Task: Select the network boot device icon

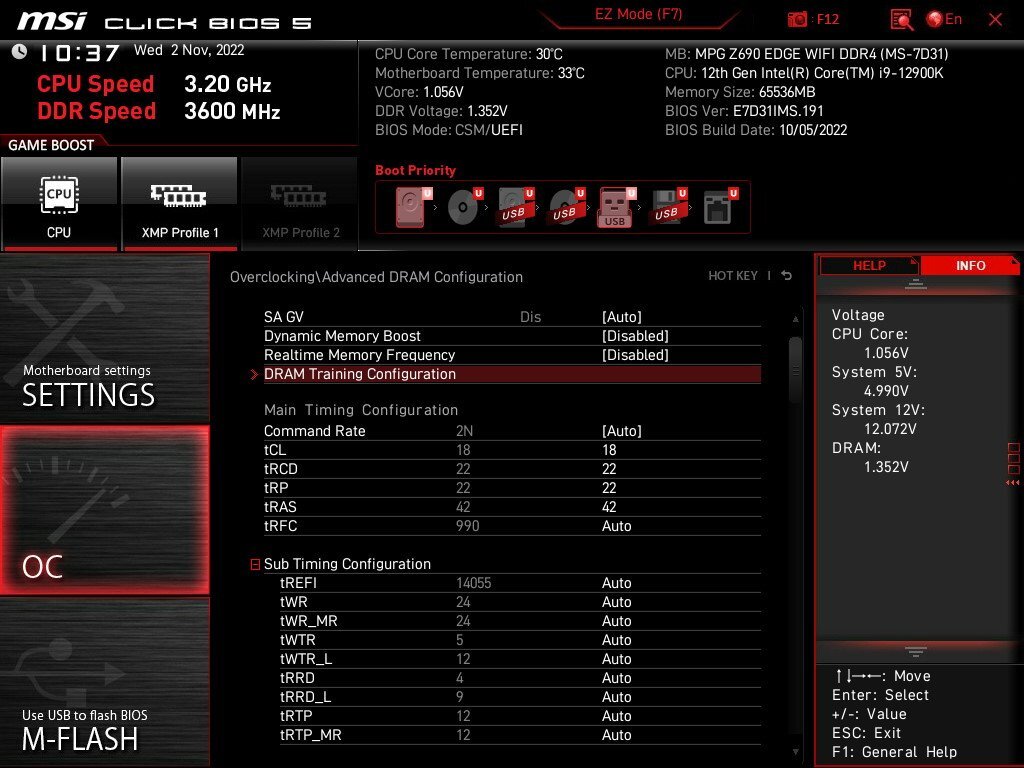Action: pos(720,207)
